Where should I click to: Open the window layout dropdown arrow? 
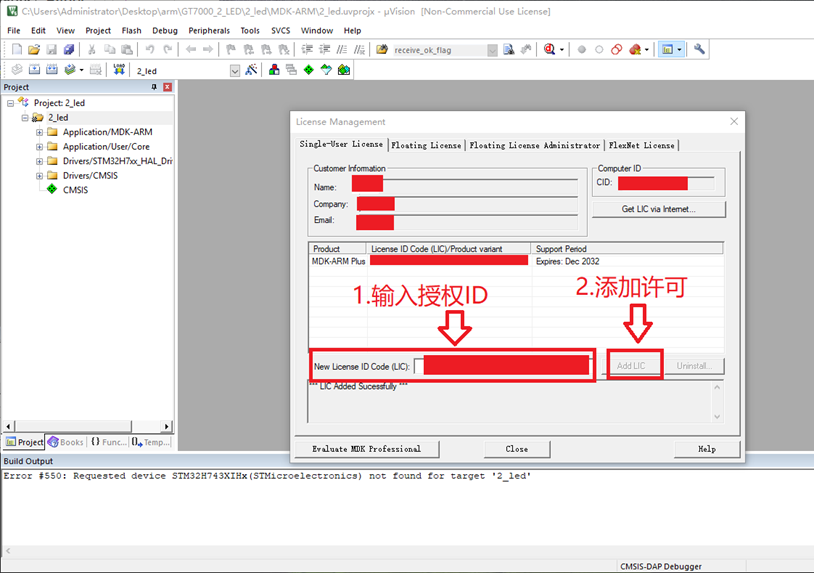679,50
